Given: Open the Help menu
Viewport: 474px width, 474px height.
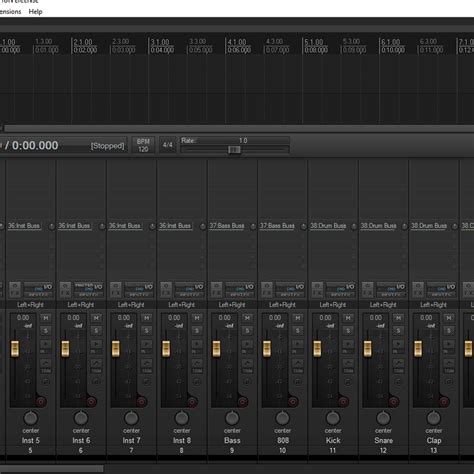Looking at the screenshot, I should [x=35, y=12].
